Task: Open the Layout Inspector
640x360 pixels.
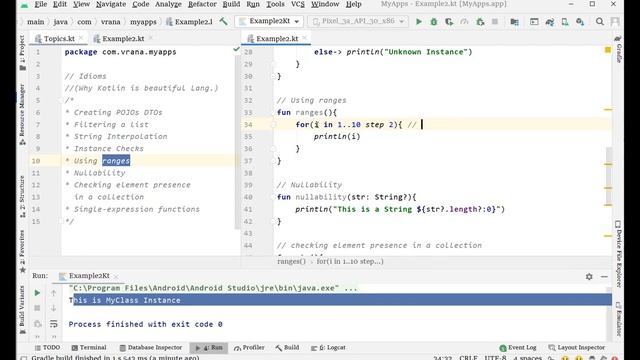Action: tap(577, 348)
